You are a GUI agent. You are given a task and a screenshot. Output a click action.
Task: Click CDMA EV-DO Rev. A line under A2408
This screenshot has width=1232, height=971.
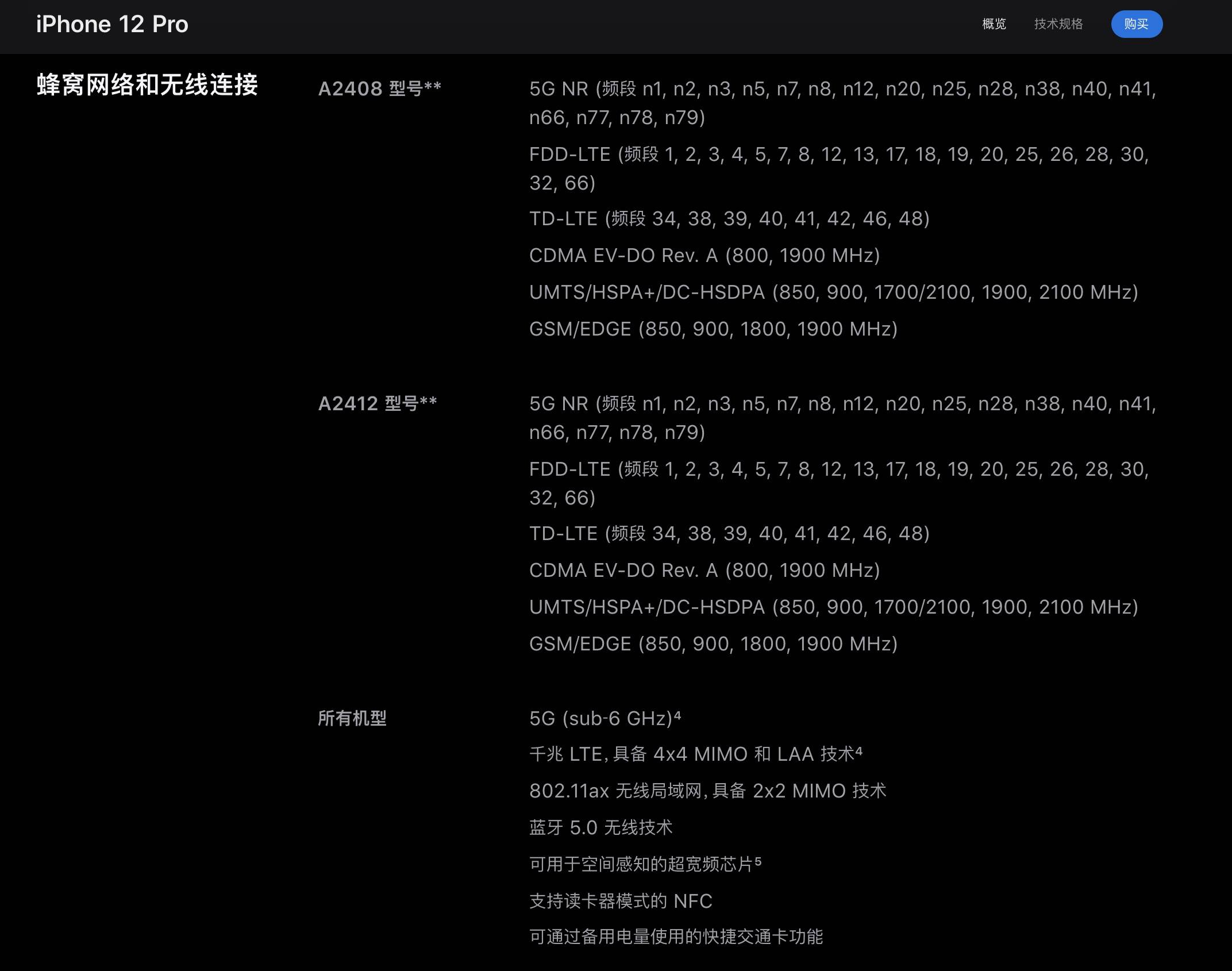coord(704,256)
